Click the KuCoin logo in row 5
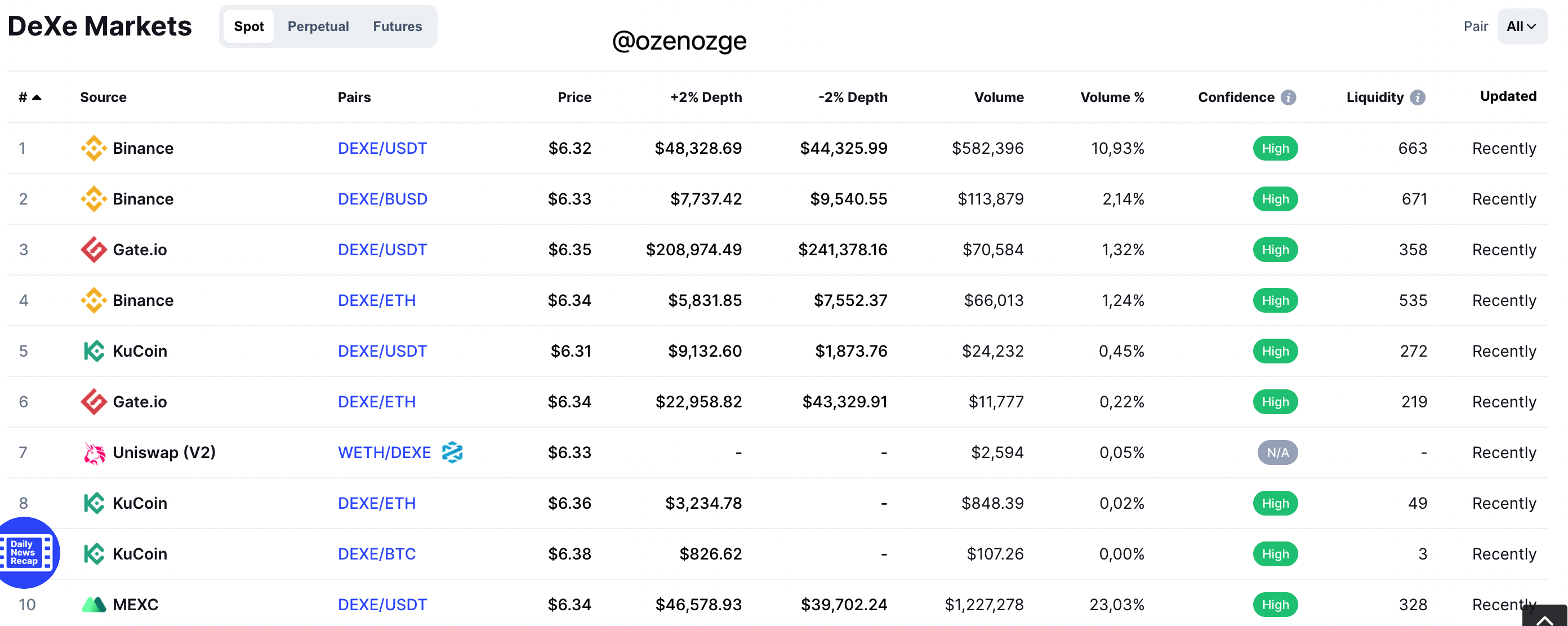The width and height of the screenshot is (1568, 626). click(x=93, y=352)
